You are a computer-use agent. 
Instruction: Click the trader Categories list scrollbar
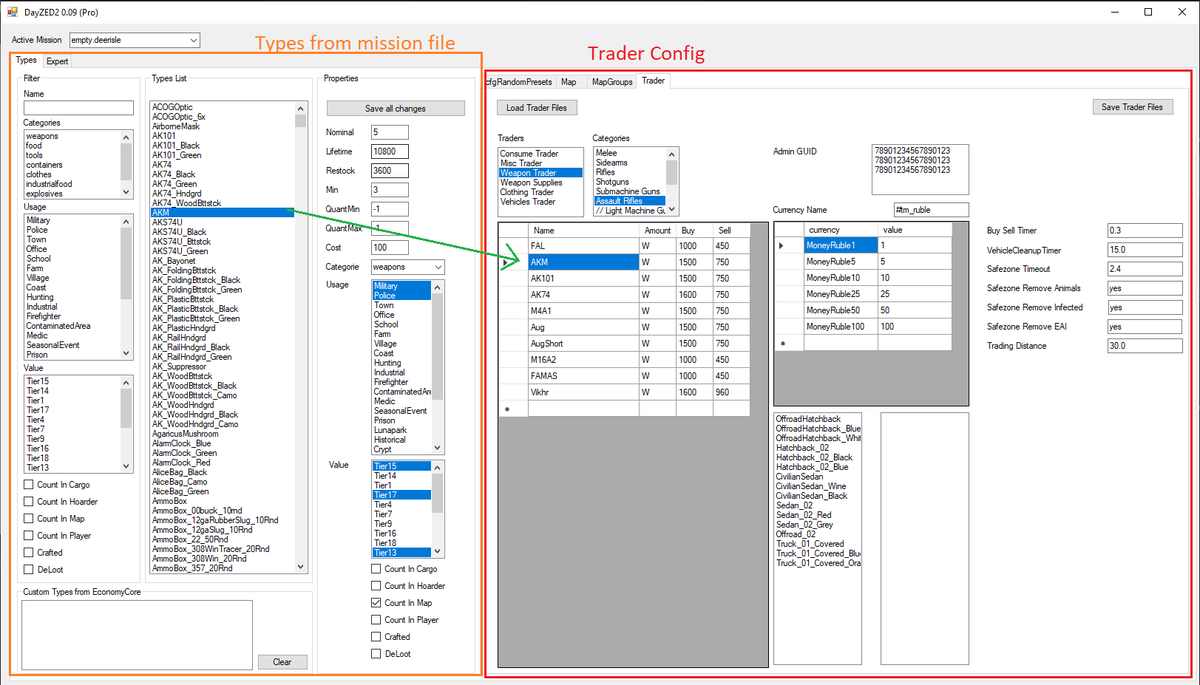tap(672, 181)
